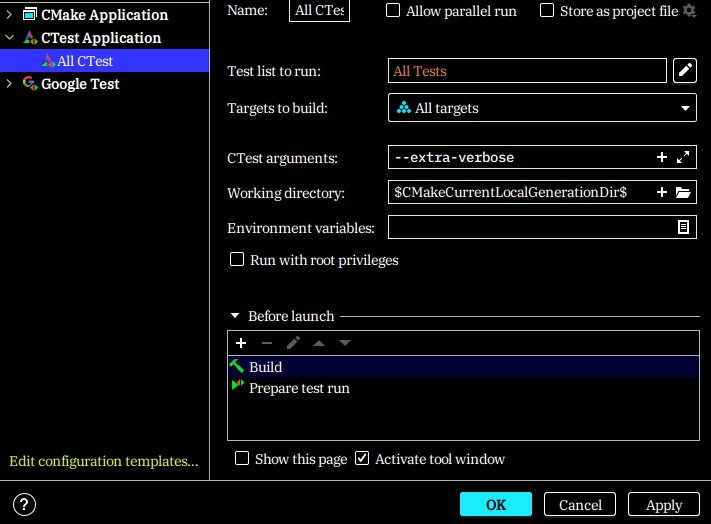Click the pencil icon to edit test list
Screen dimensions: 711x524
tap(685, 70)
